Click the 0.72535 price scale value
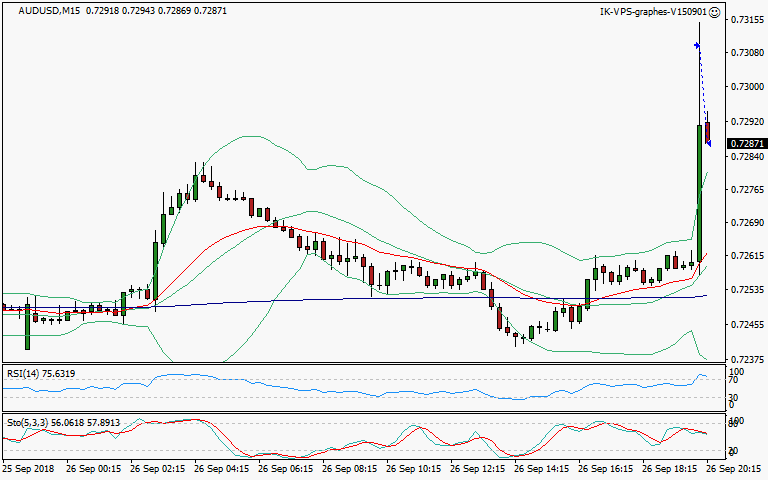The image size is (768, 480). [x=747, y=290]
